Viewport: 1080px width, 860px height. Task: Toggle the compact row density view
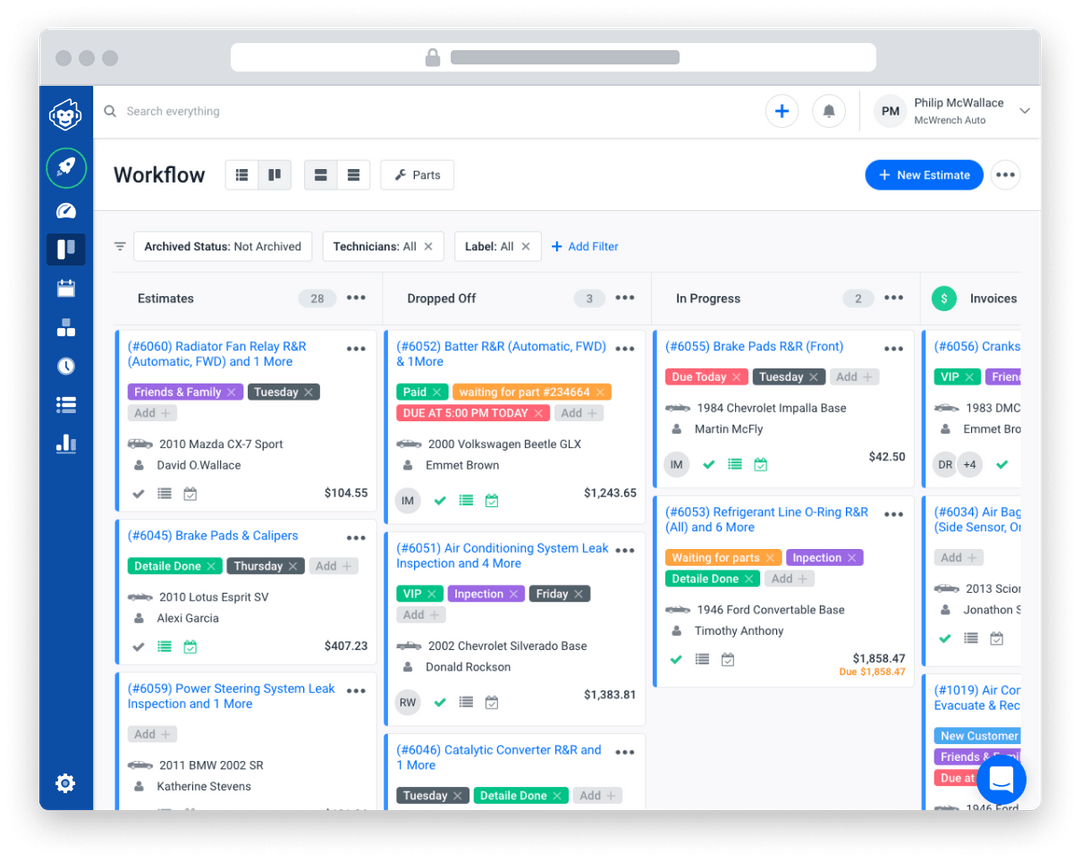353,174
